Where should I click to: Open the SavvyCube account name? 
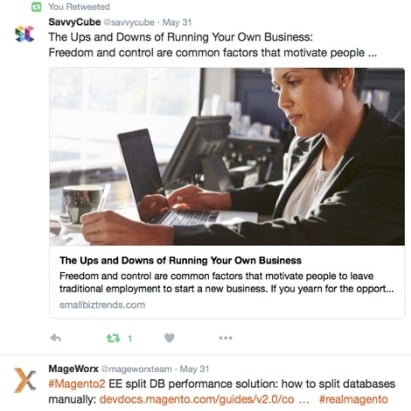click(75, 22)
